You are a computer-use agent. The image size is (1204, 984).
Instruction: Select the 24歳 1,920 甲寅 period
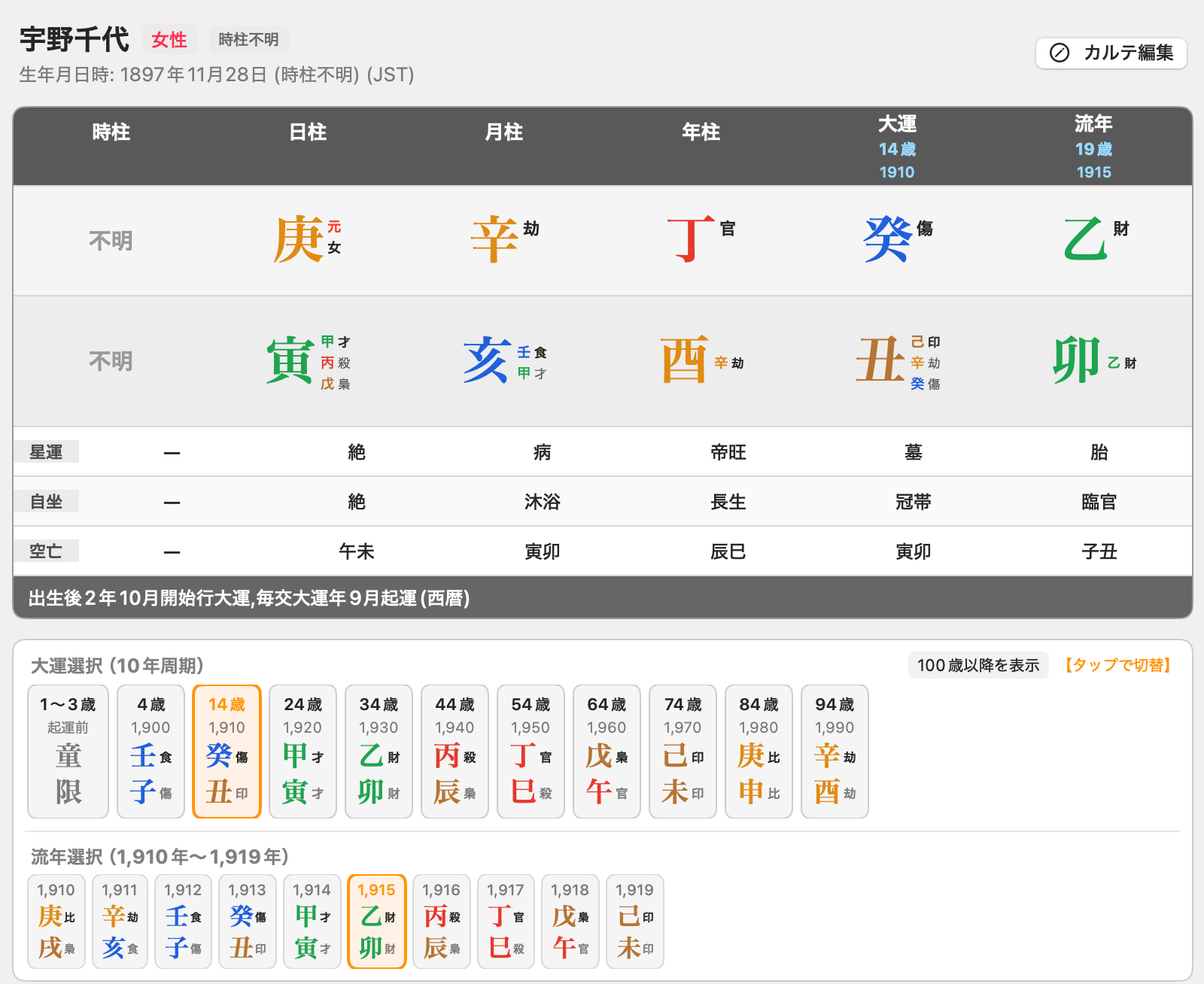[303, 752]
